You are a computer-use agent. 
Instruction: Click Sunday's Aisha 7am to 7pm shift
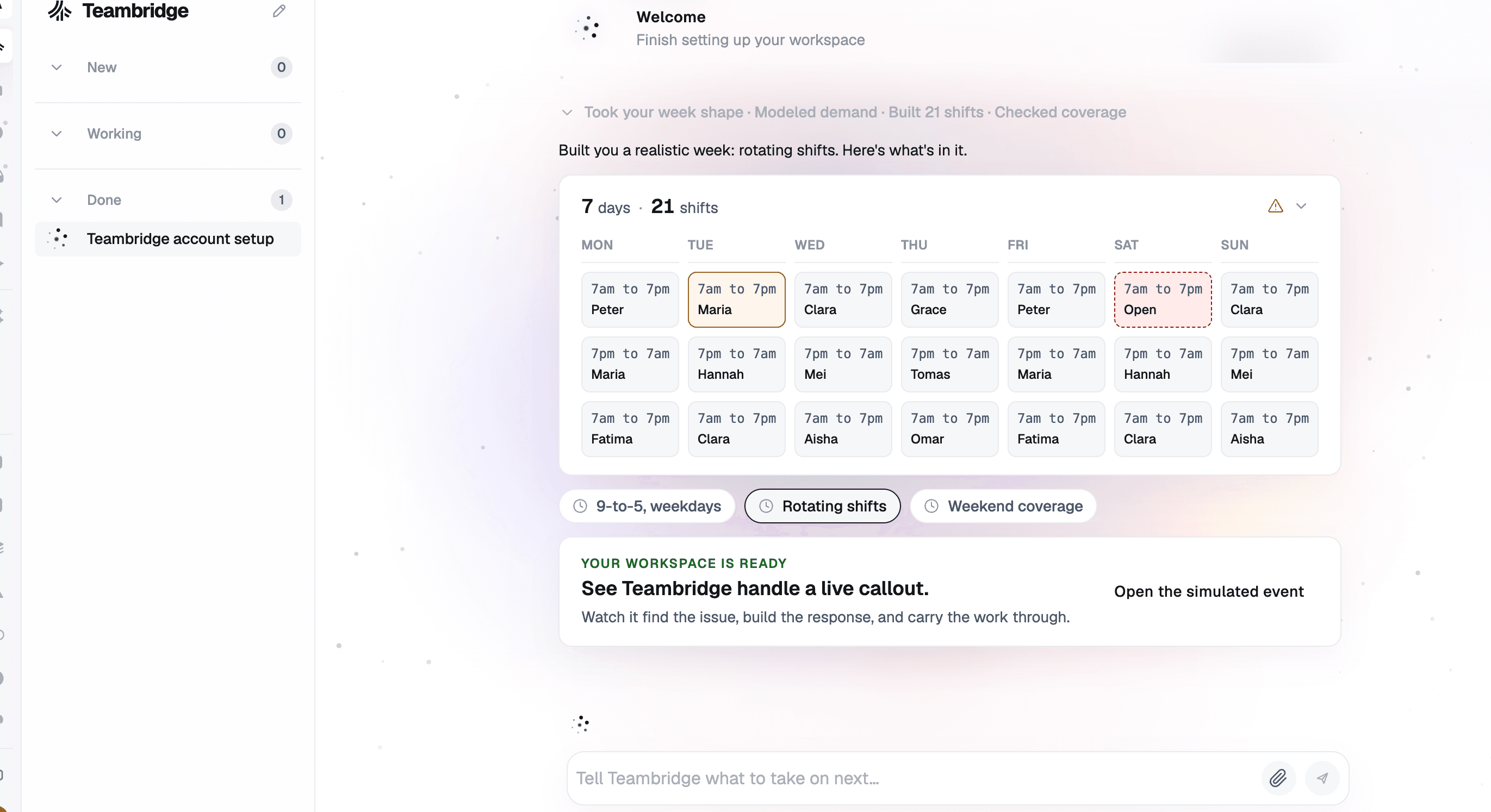[x=1269, y=429]
